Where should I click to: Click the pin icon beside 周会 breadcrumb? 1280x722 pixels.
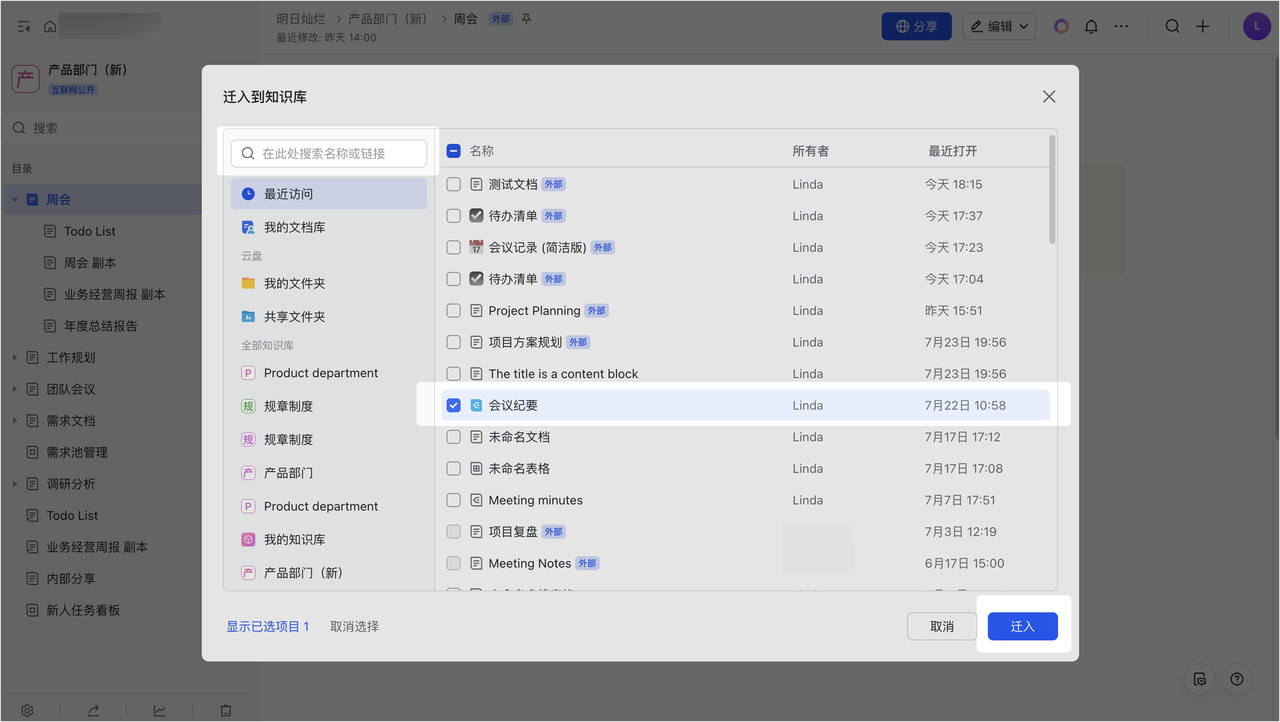point(527,19)
